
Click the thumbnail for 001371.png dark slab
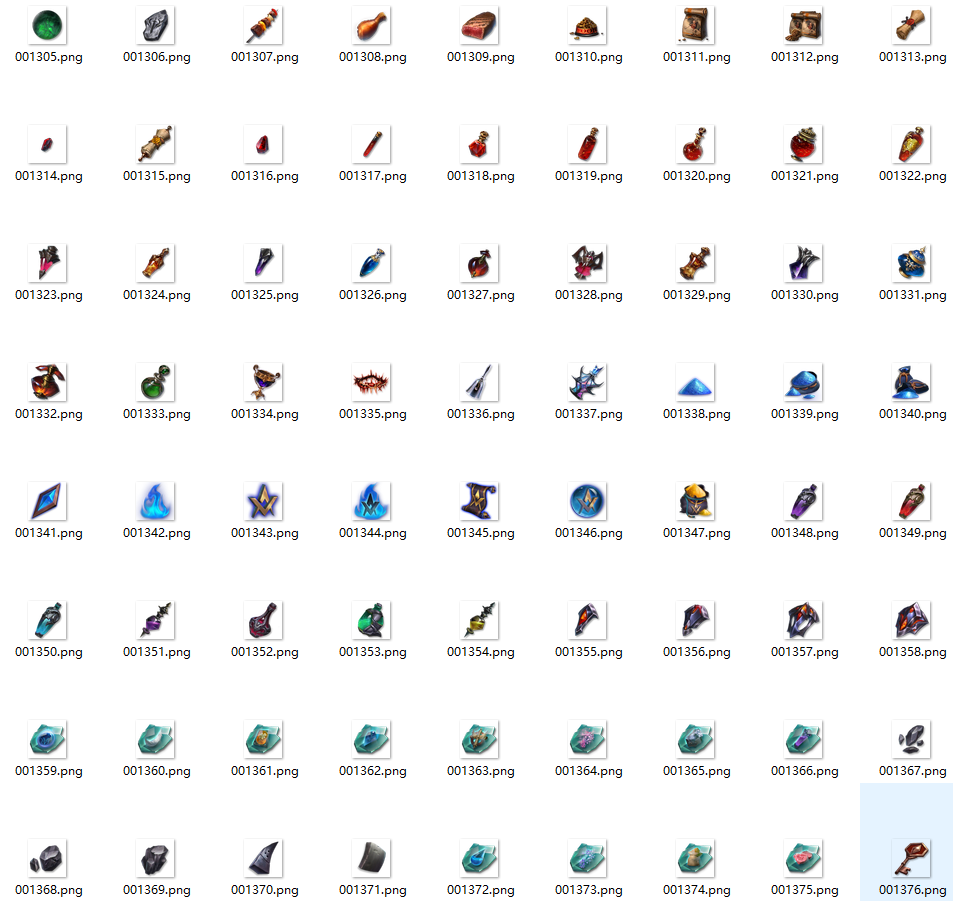372,858
